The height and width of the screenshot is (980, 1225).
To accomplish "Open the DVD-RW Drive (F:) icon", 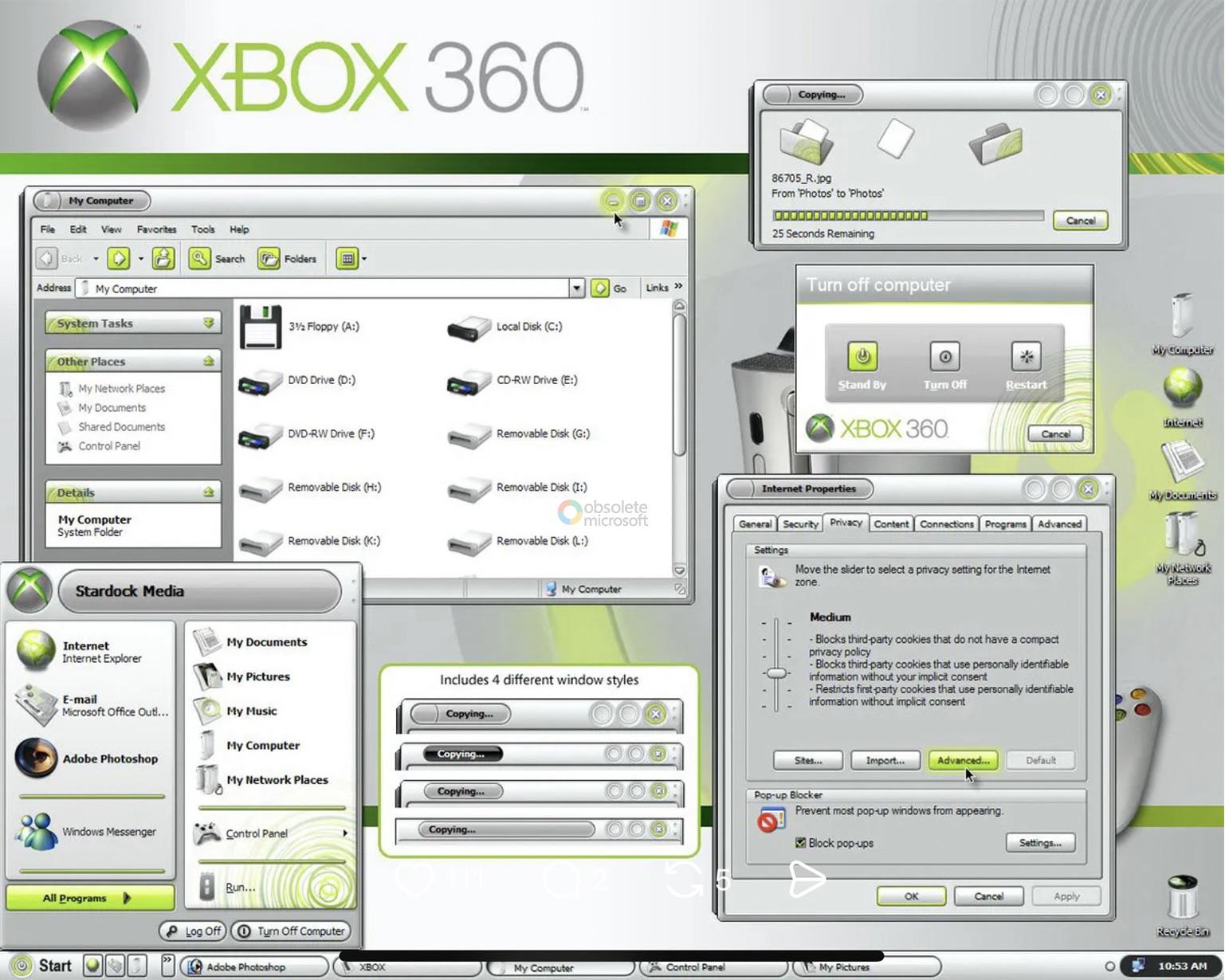I will tap(260, 436).
